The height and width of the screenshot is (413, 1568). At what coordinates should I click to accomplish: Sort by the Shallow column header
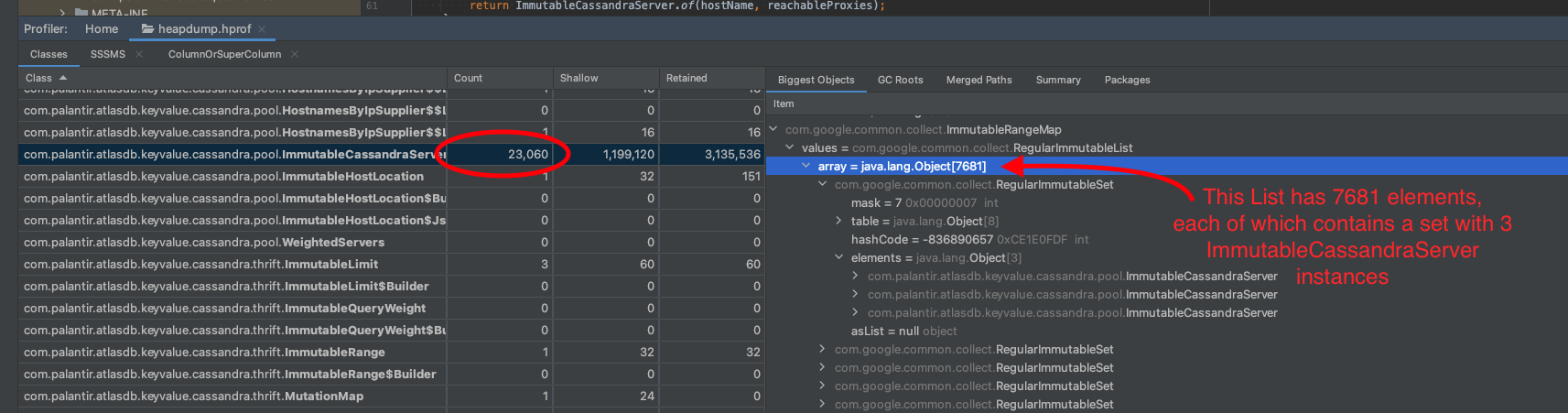point(606,78)
